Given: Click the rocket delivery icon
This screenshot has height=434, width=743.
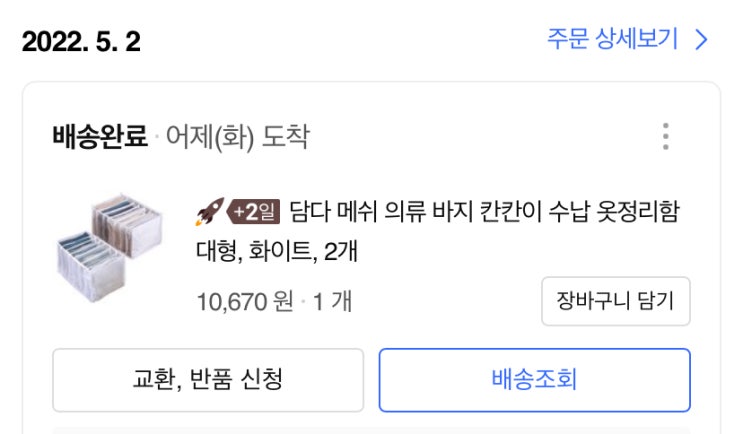Looking at the screenshot, I should tap(209, 212).
